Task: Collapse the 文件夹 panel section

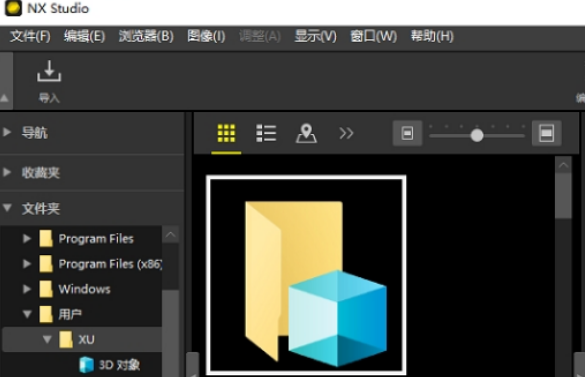Action: tap(7, 208)
